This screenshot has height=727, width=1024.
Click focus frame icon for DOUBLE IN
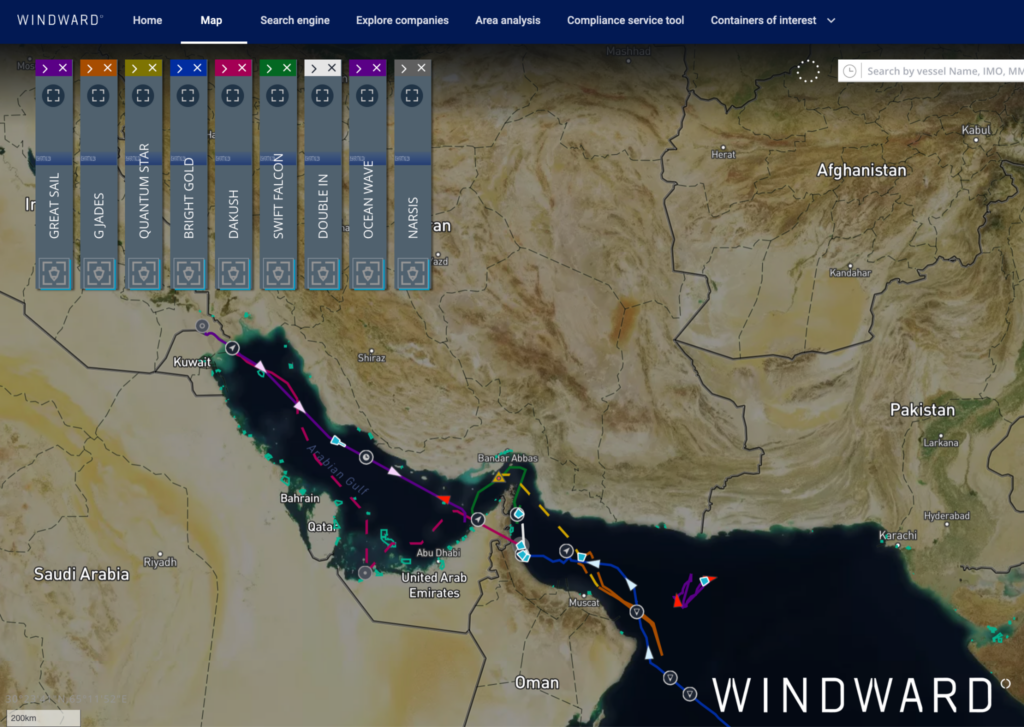(323, 96)
